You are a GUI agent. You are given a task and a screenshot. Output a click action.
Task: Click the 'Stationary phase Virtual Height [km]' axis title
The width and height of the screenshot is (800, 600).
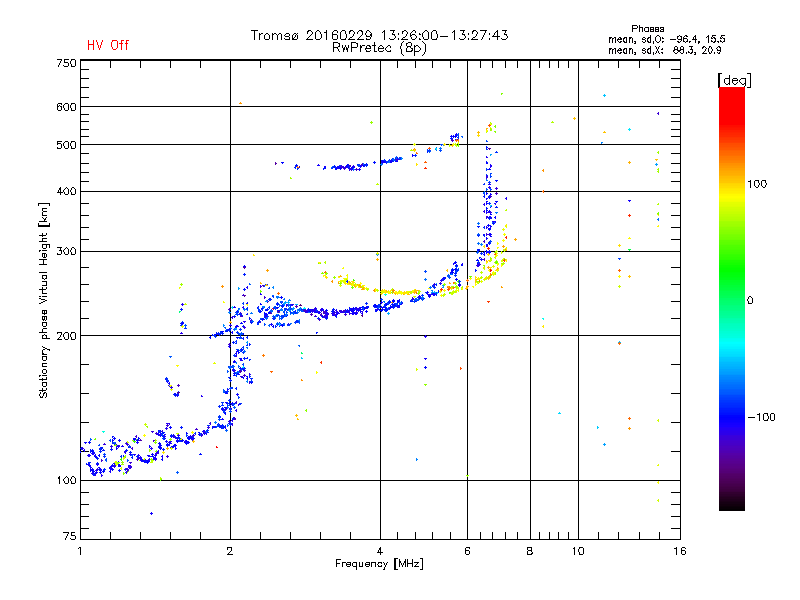[x=43, y=301]
